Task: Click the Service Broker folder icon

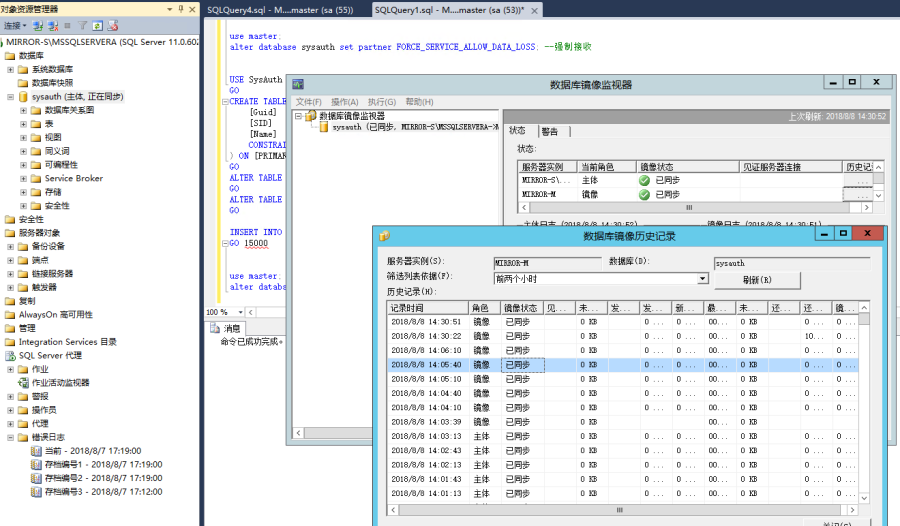Action: (36, 179)
